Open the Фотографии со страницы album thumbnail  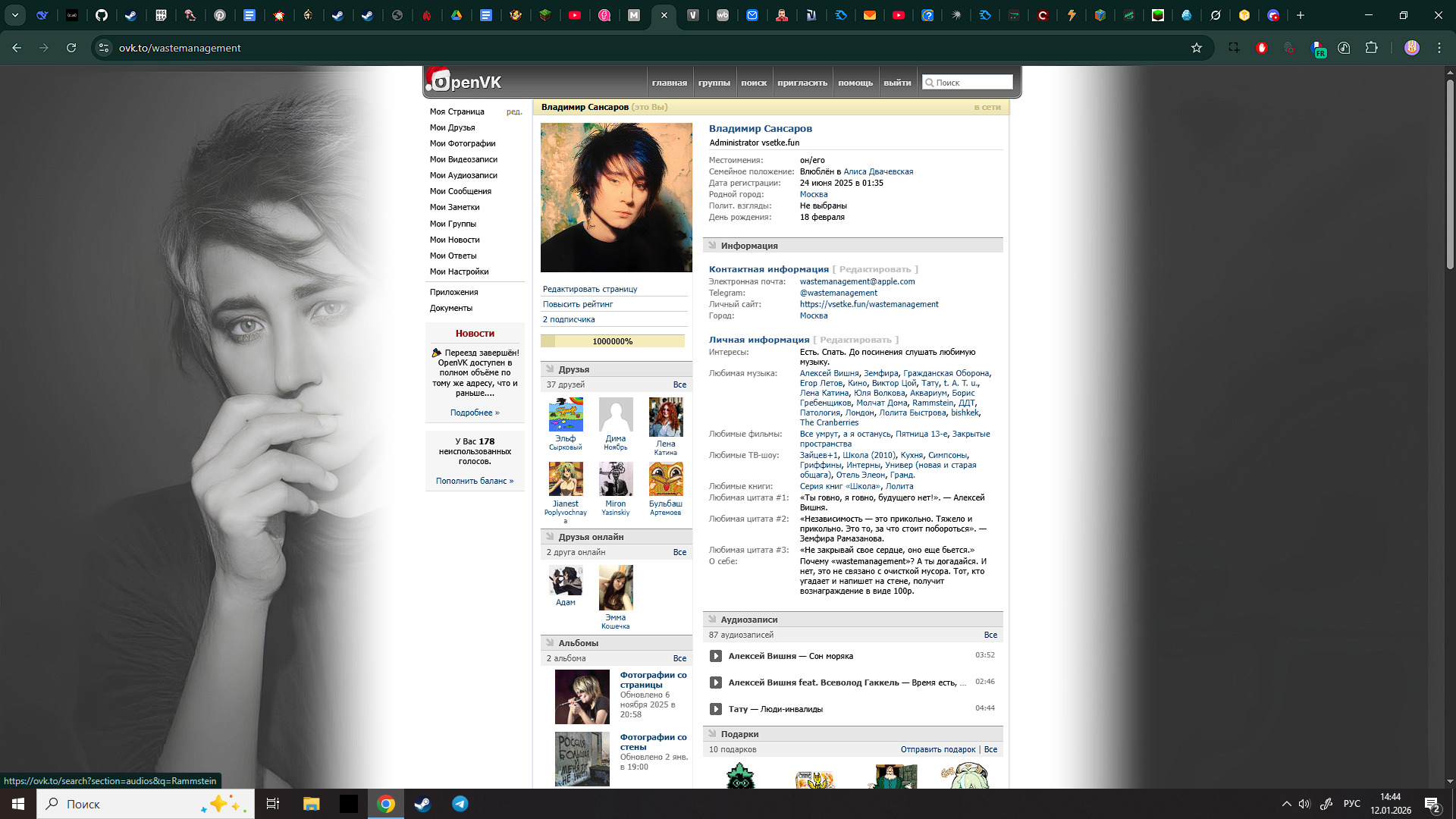pyautogui.click(x=582, y=696)
